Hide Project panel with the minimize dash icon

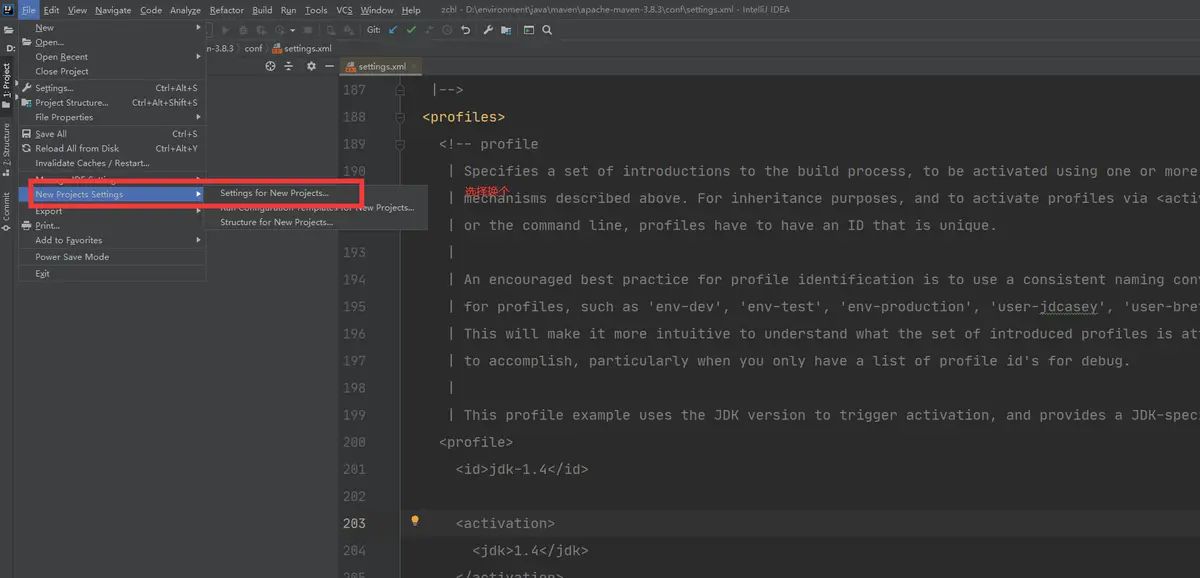(x=328, y=66)
